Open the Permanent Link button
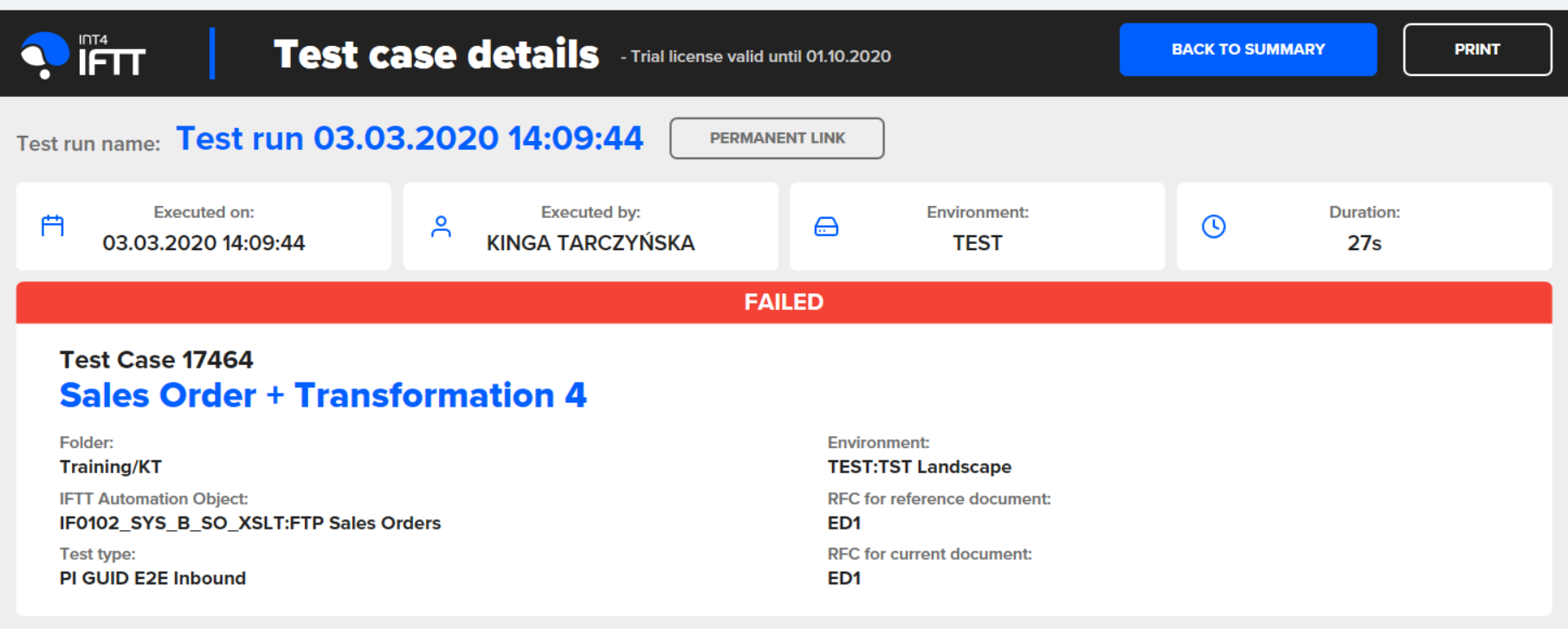Screen dimensions: 1568x629 777,138
